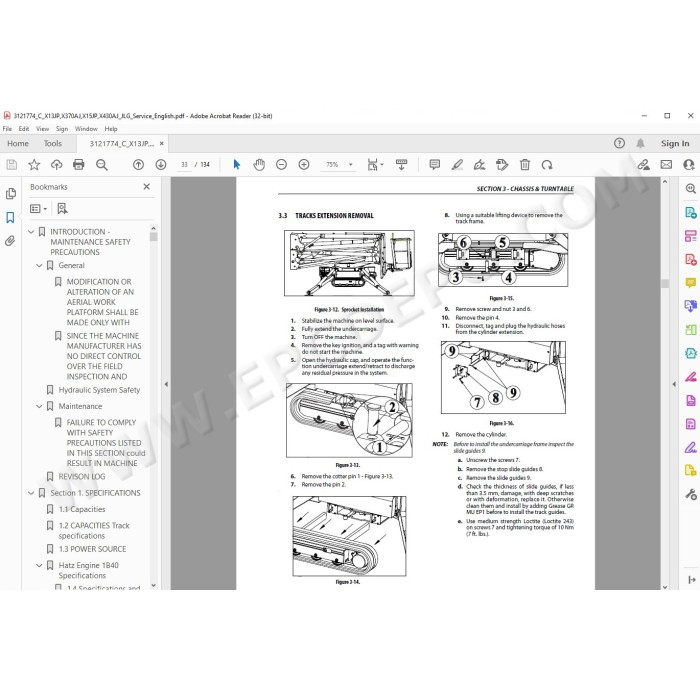Collapse Section 1. SPECIFICATIONS node

click(x=31, y=493)
